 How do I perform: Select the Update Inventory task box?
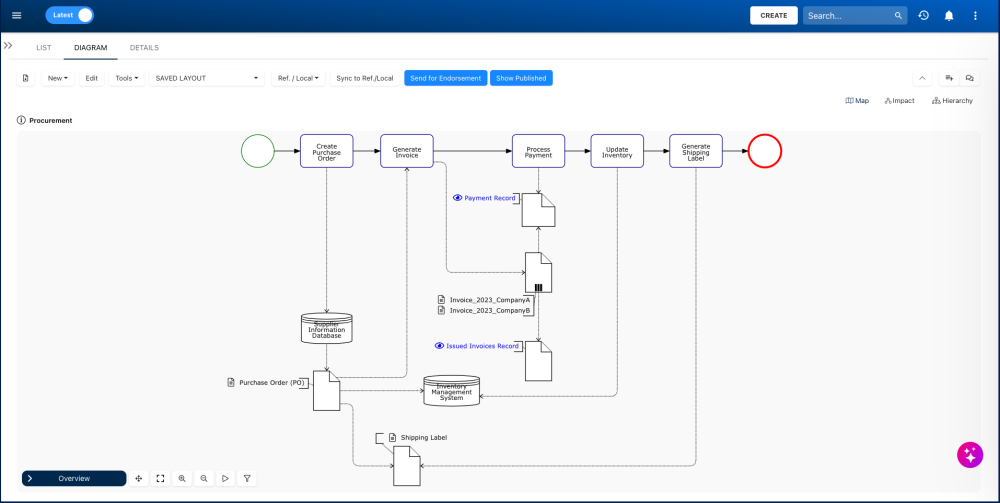617,151
